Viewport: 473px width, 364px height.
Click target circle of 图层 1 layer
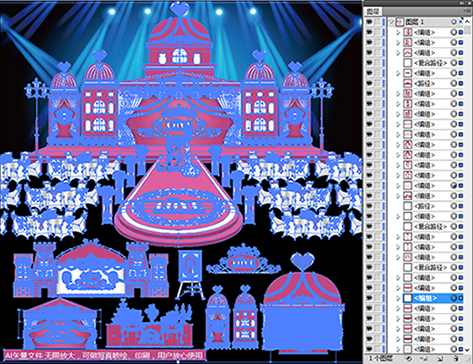[x=454, y=22]
